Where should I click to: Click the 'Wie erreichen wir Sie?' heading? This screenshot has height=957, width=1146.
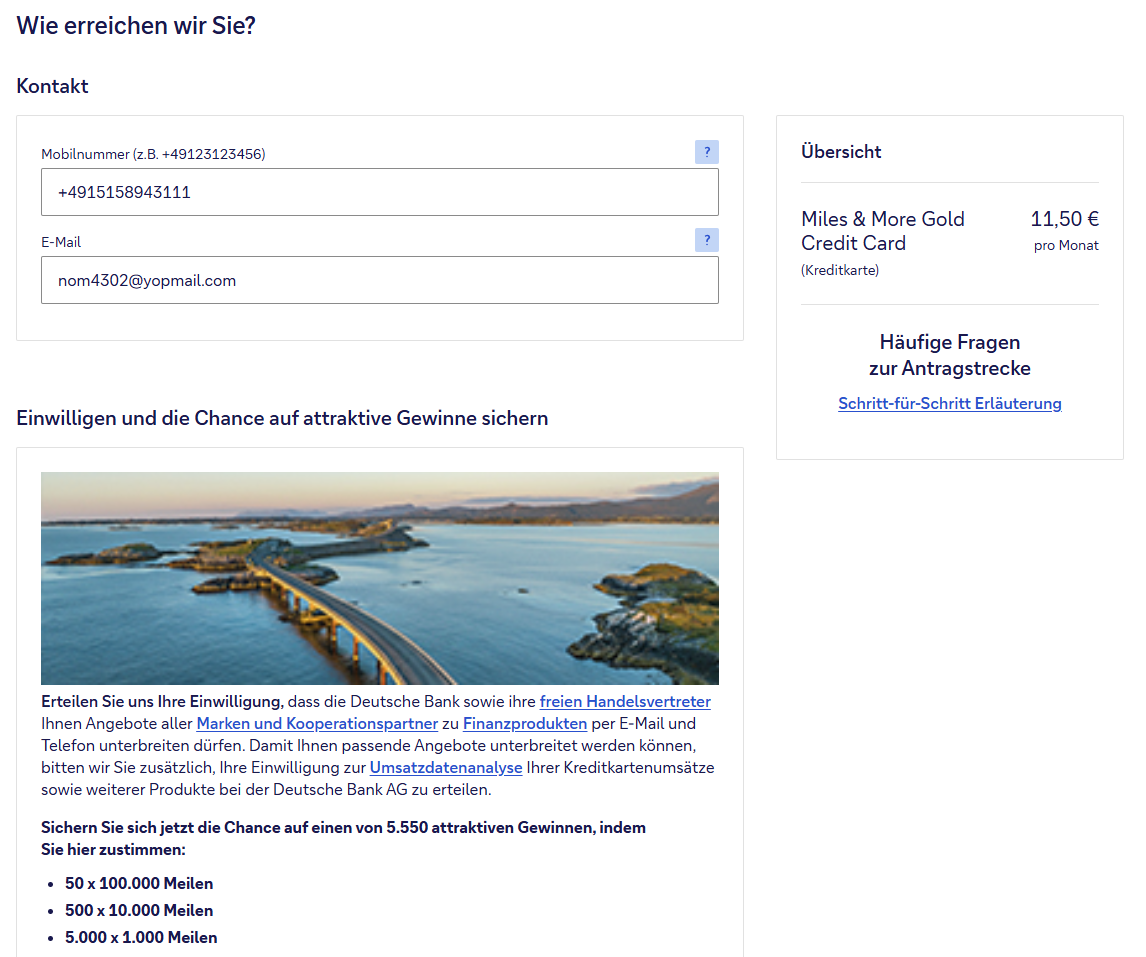[136, 26]
